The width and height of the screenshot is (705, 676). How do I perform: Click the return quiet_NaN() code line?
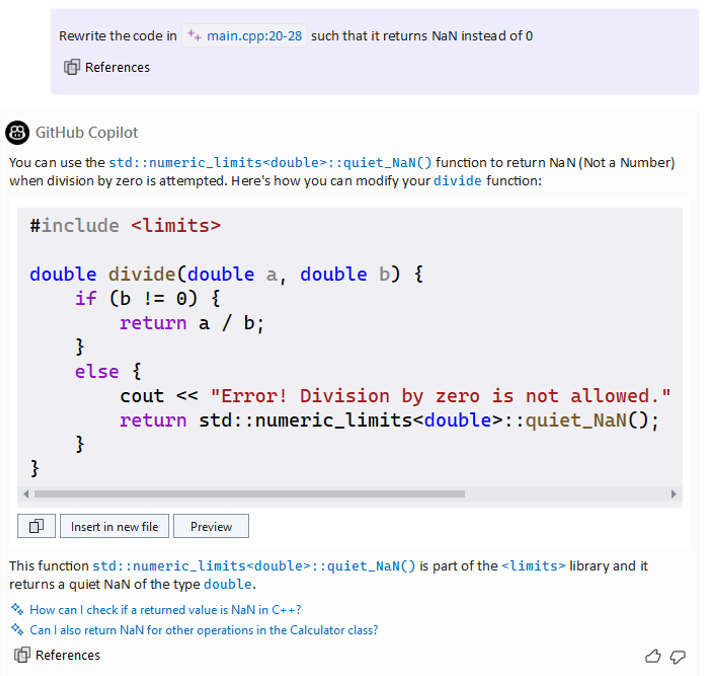coord(389,420)
